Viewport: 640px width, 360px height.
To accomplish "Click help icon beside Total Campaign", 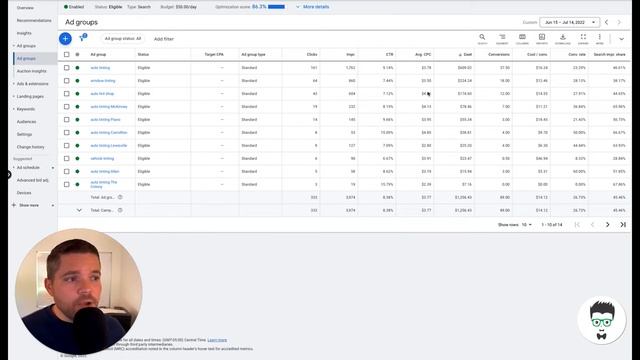I will [120, 210].
